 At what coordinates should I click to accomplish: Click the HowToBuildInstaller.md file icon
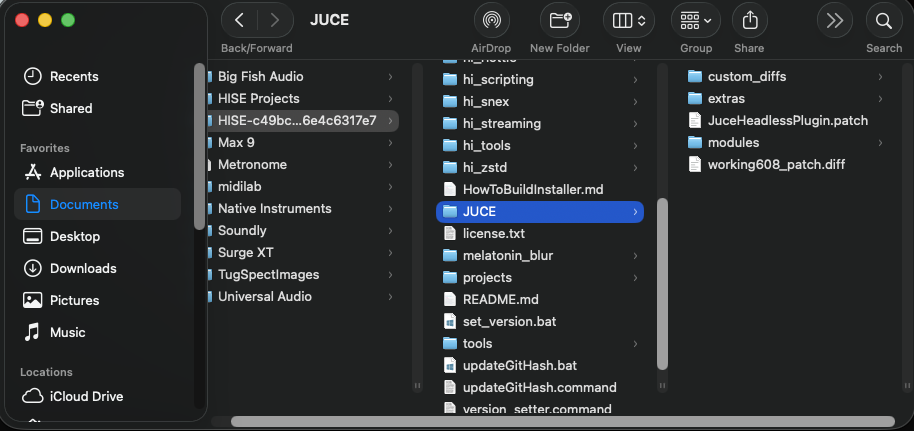click(450, 190)
